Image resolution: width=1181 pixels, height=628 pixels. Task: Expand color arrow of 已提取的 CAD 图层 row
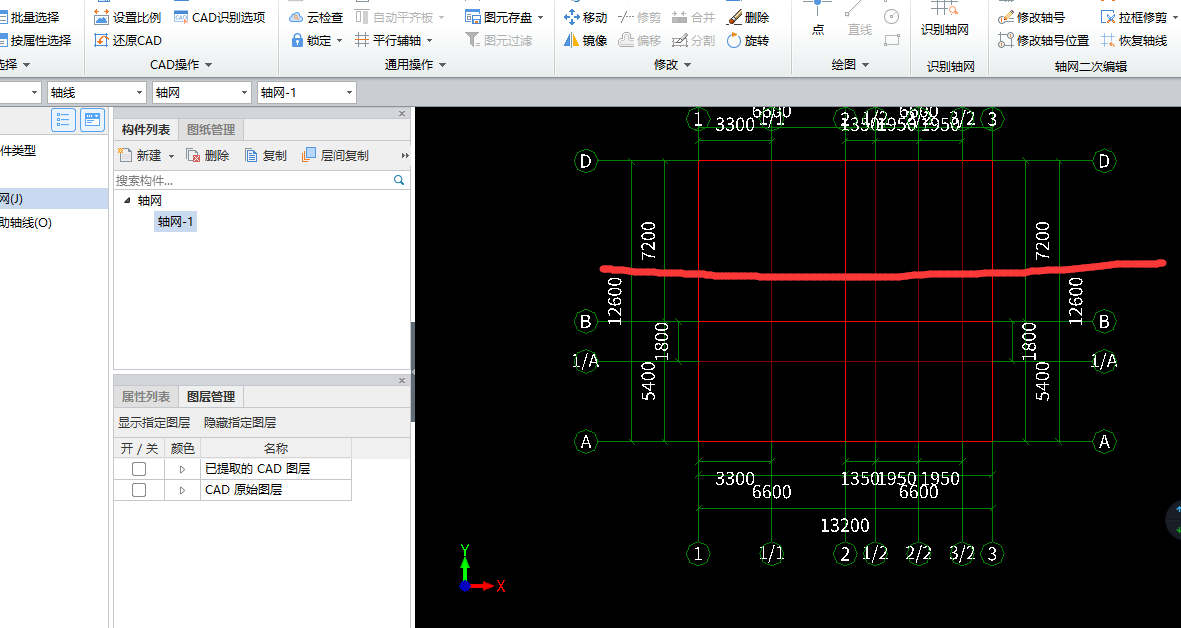(182, 468)
